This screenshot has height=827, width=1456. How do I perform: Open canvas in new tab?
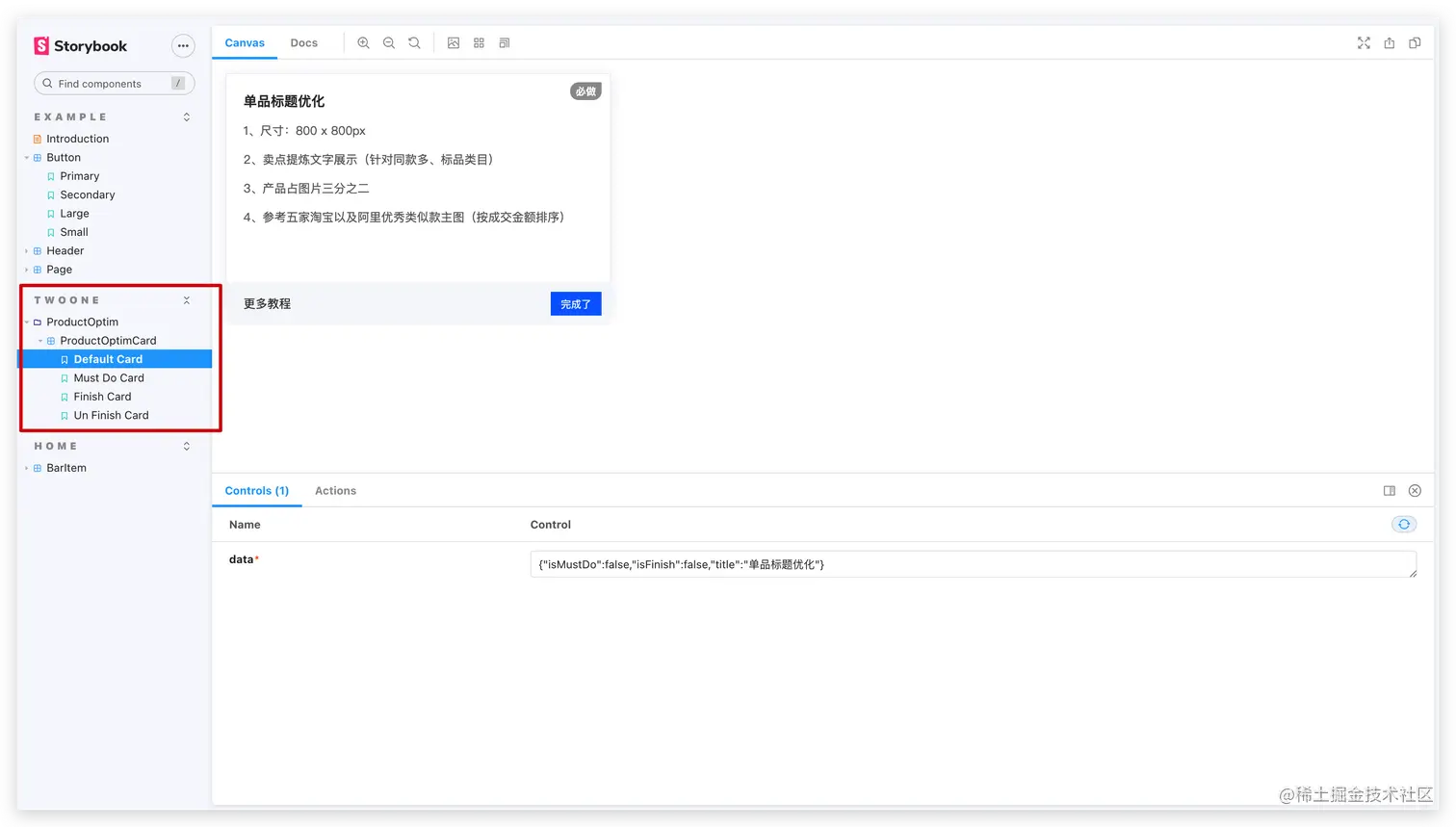point(1390,43)
